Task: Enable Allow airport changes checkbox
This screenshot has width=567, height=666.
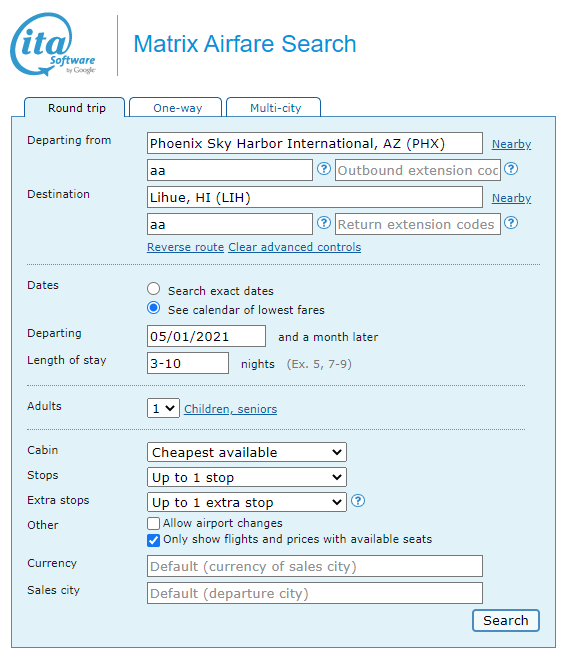Action: (153, 523)
